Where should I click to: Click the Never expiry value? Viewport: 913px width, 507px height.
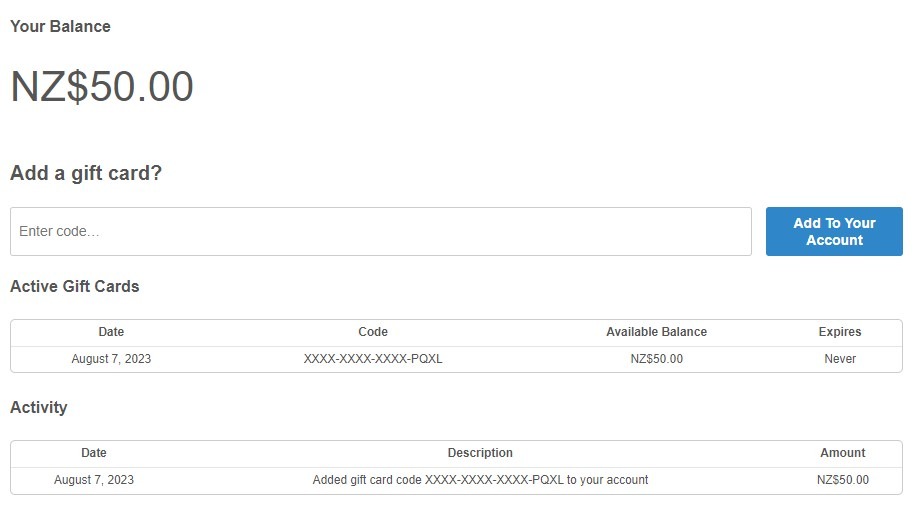(x=840, y=359)
